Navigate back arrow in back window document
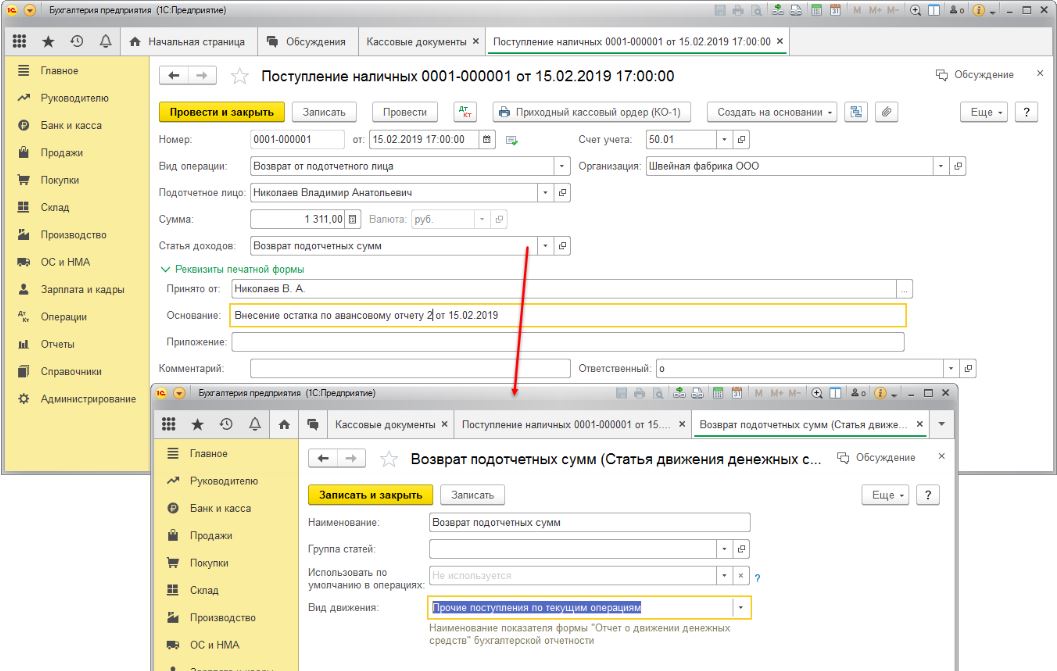Image resolution: width=1057 pixels, height=671 pixels. click(174, 76)
